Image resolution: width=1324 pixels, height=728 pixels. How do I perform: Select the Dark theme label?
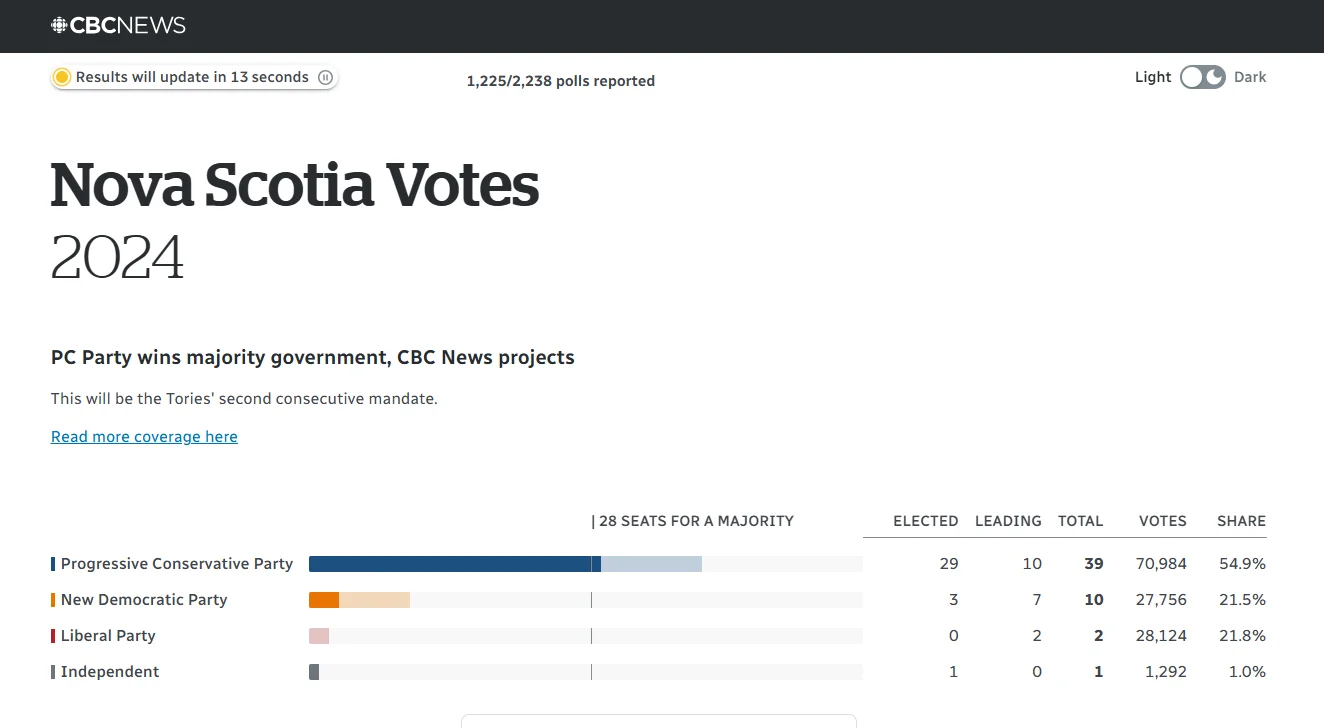coord(1250,77)
